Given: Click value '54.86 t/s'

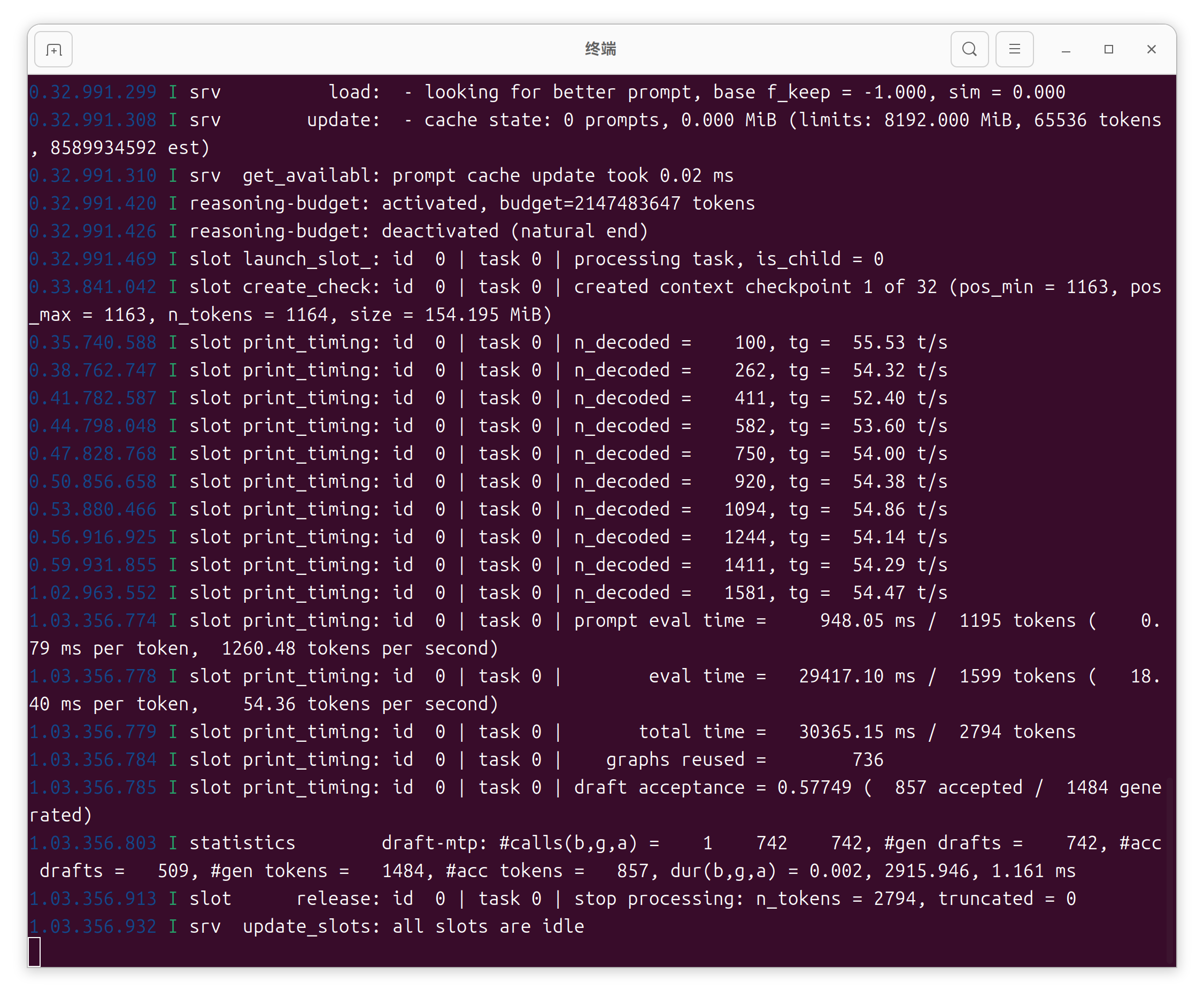Looking at the screenshot, I should tap(900, 510).
